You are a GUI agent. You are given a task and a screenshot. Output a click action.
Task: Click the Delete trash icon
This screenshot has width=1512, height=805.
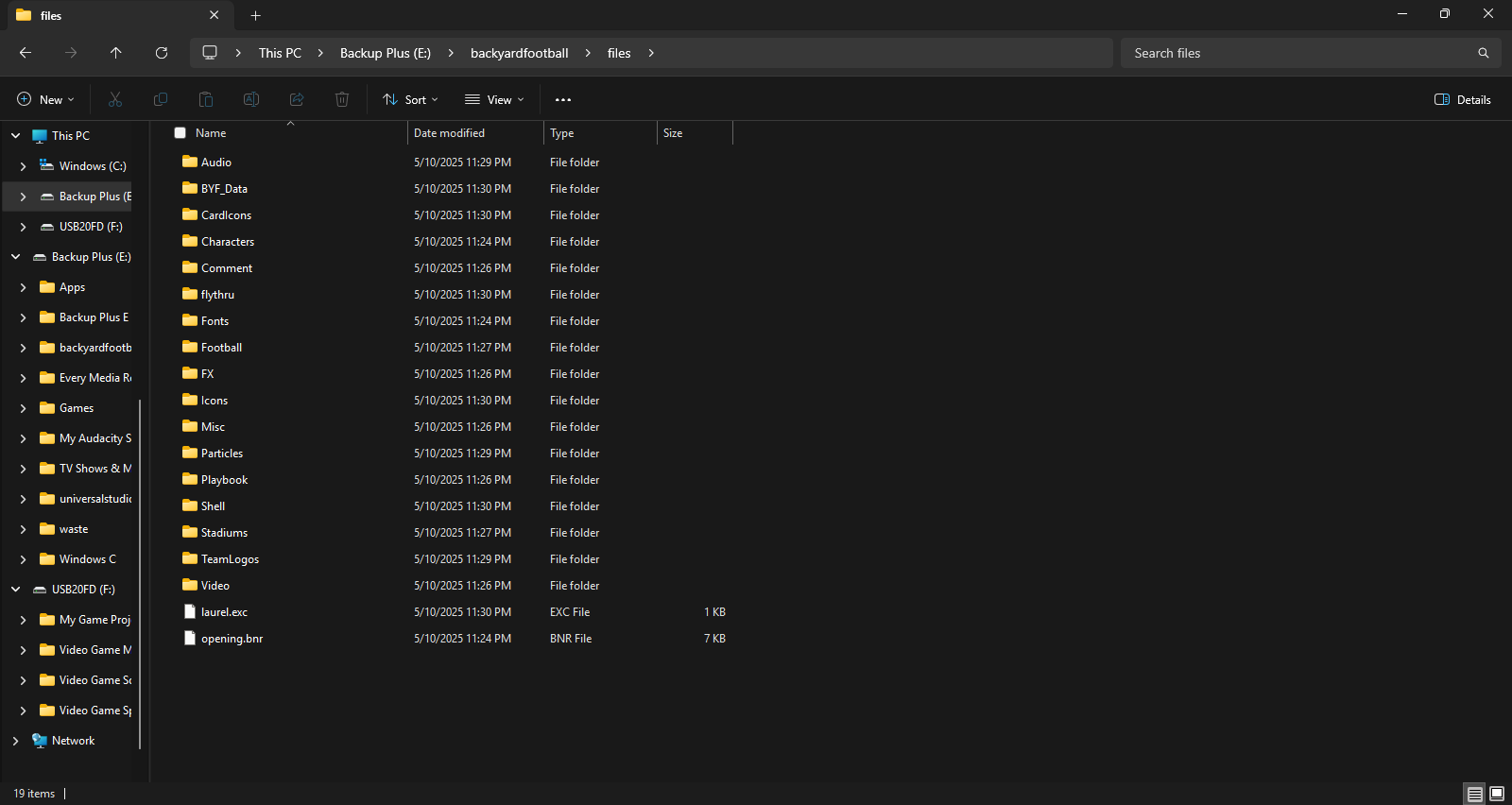342,99
